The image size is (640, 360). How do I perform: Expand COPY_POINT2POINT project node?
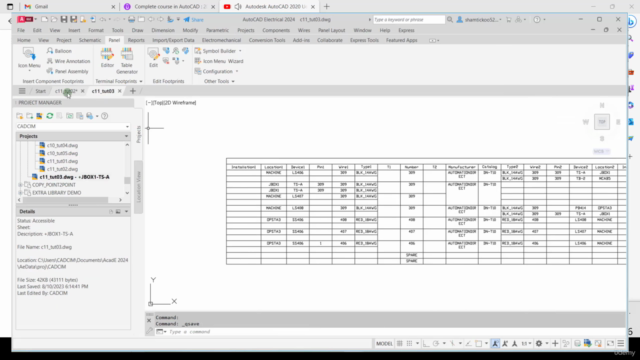tap(20, 185)
